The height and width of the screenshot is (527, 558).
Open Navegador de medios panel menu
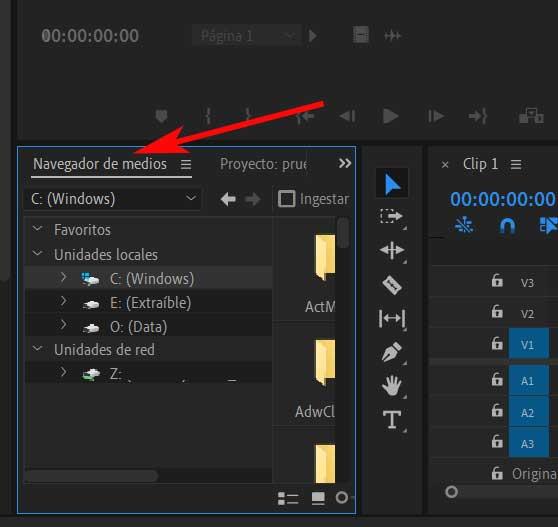186,164
